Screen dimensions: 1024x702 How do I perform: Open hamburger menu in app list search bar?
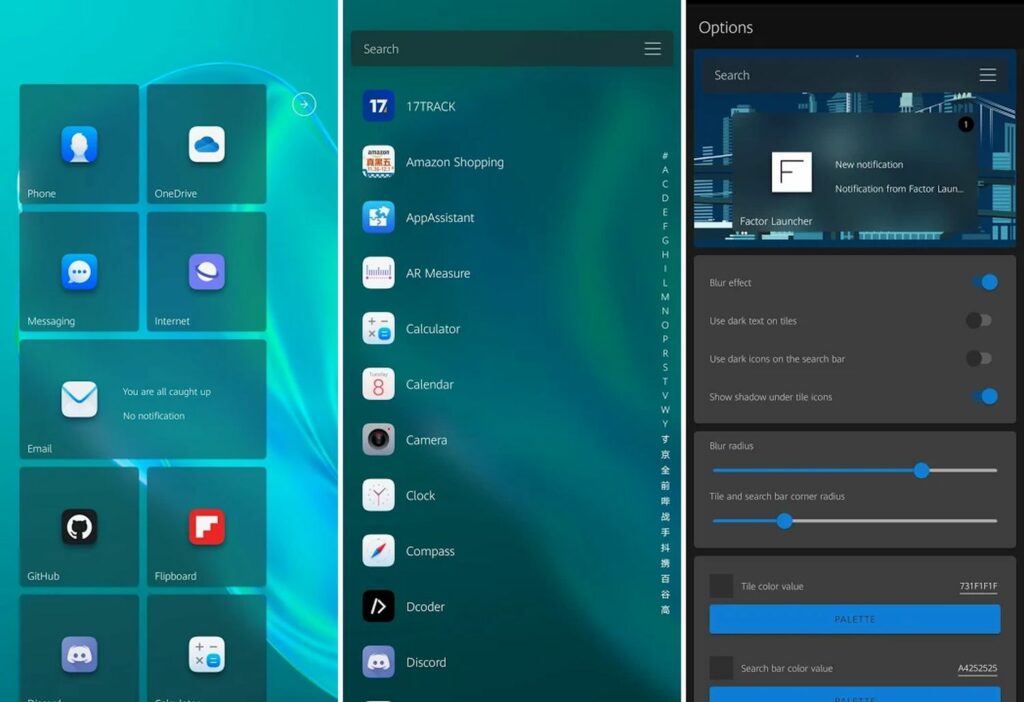pyautogui.click(x=652, y=49)
